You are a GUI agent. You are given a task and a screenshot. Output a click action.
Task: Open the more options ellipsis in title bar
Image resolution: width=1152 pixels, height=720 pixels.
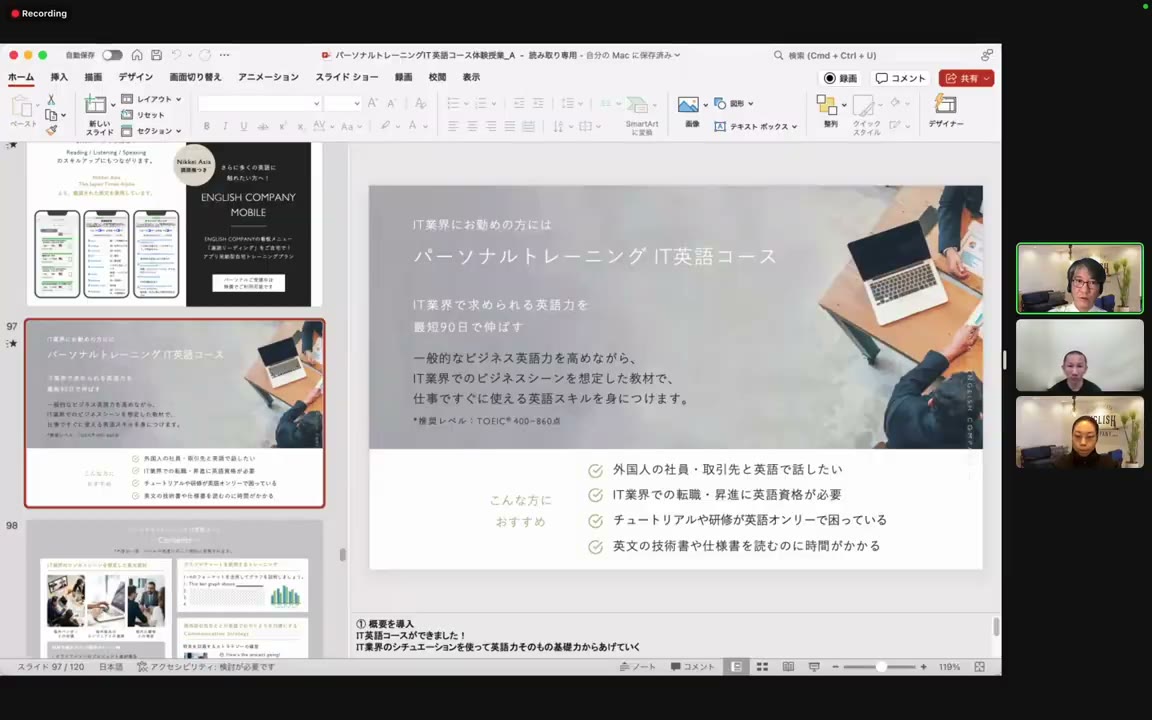point(224,55)
